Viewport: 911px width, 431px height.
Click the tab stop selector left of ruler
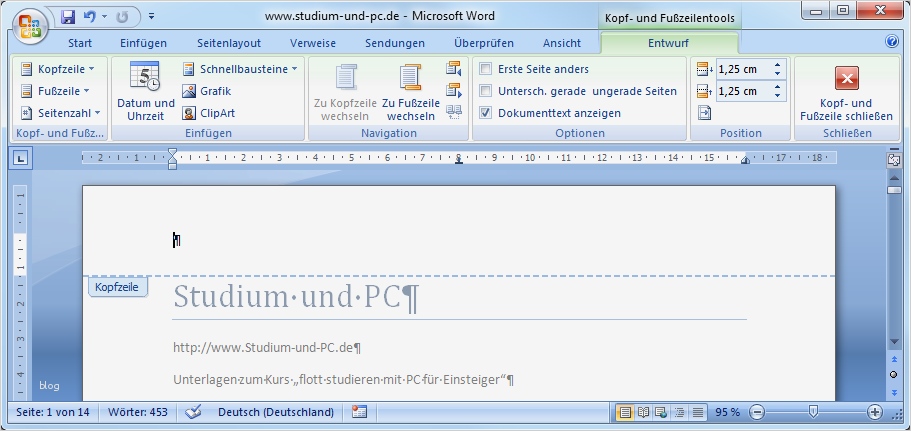20,158
